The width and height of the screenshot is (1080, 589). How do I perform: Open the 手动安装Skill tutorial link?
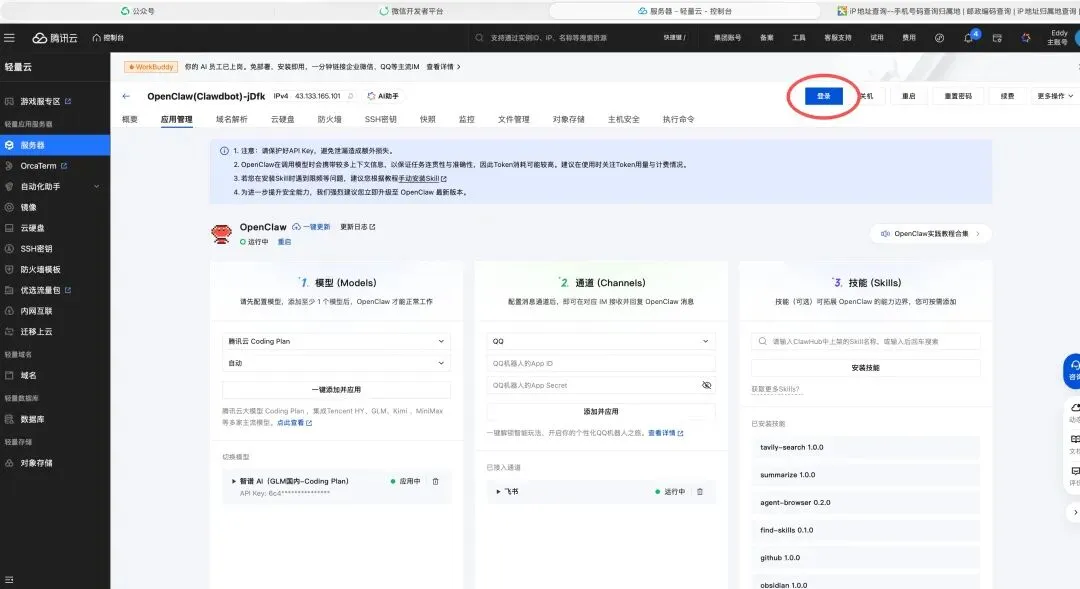pos(422,178)
